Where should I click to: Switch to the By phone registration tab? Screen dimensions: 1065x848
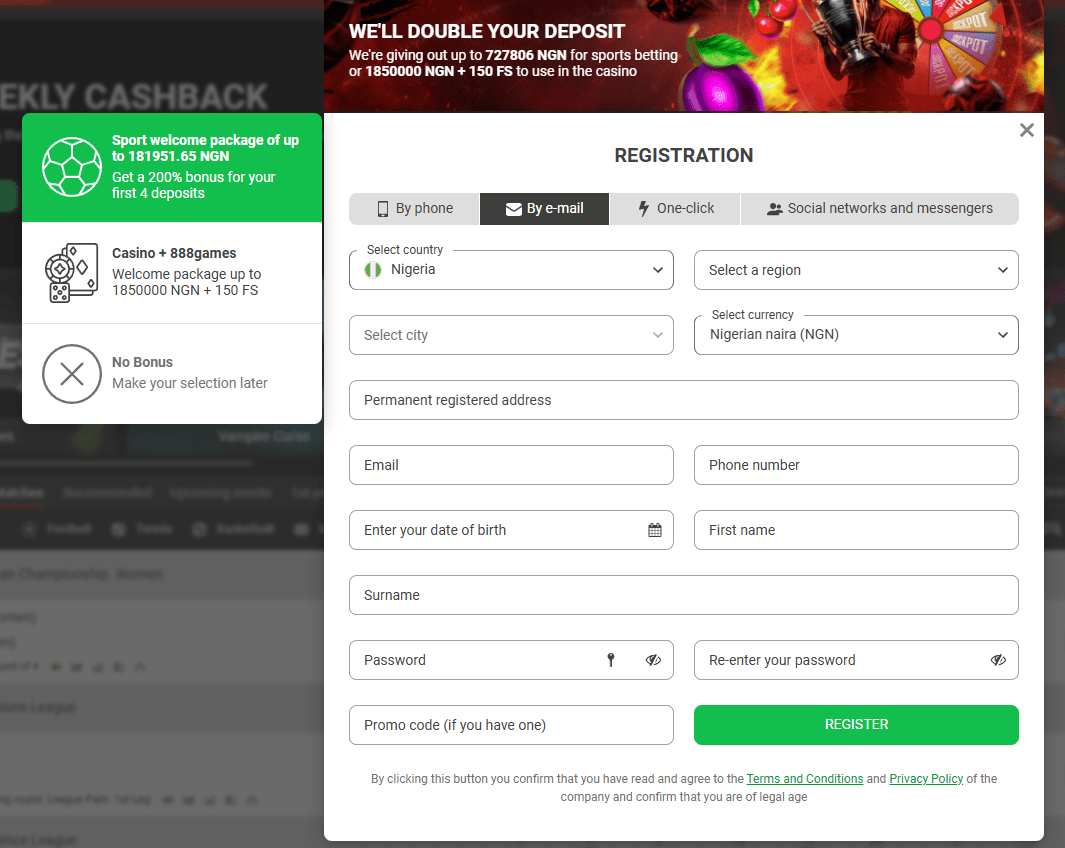click(413, 208)
